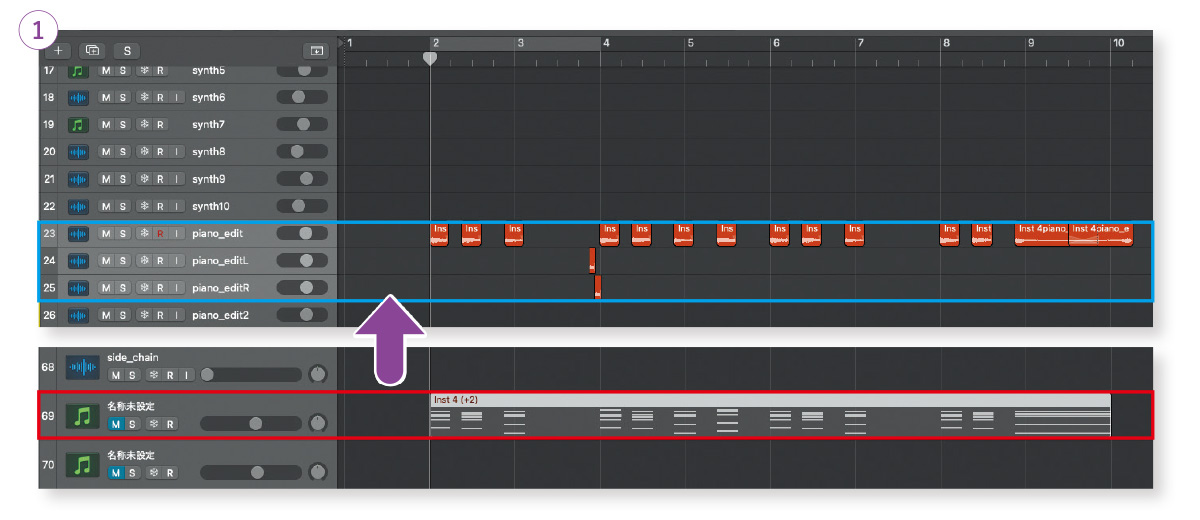Click the add new track plus button
This screenshot has height=520, width=1200.
58,49
